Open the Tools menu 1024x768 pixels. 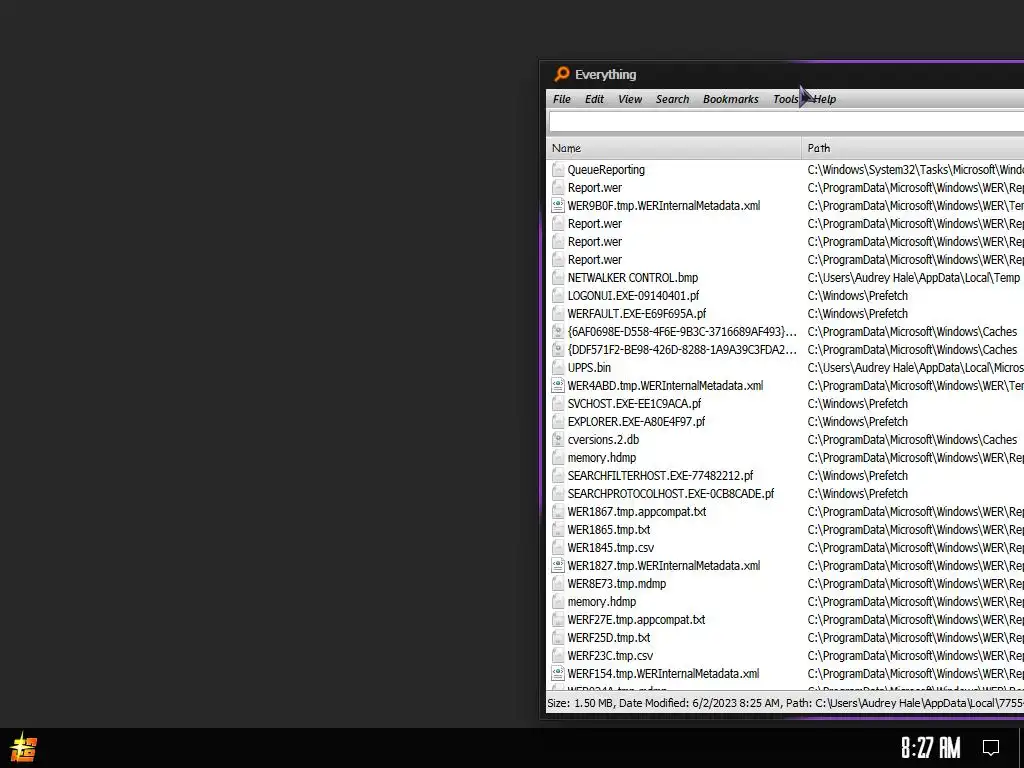786,99
